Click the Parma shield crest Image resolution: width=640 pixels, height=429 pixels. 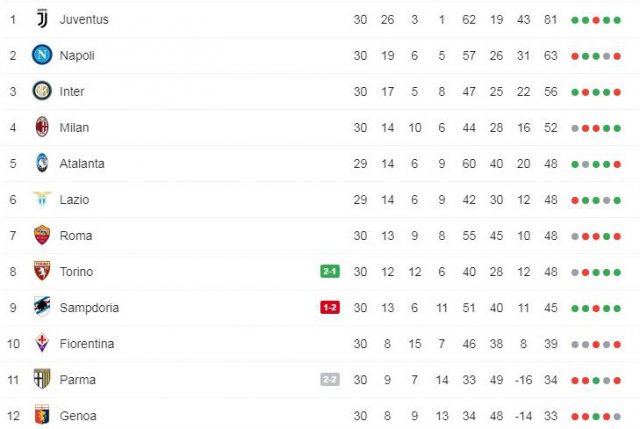42,379
